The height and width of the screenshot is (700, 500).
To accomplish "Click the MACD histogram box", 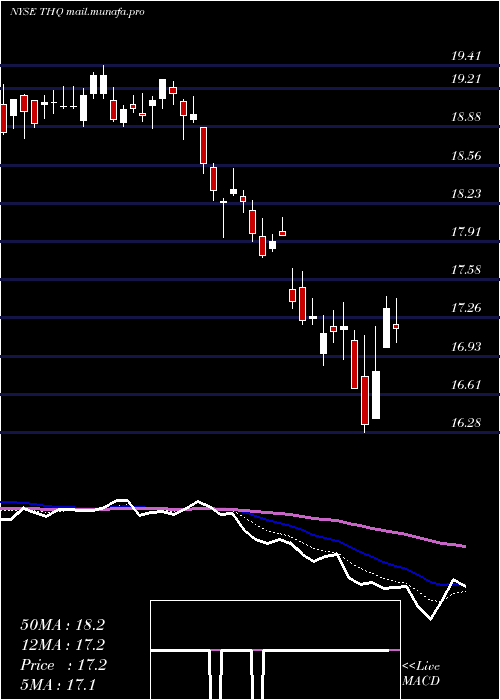I will 275,650.
